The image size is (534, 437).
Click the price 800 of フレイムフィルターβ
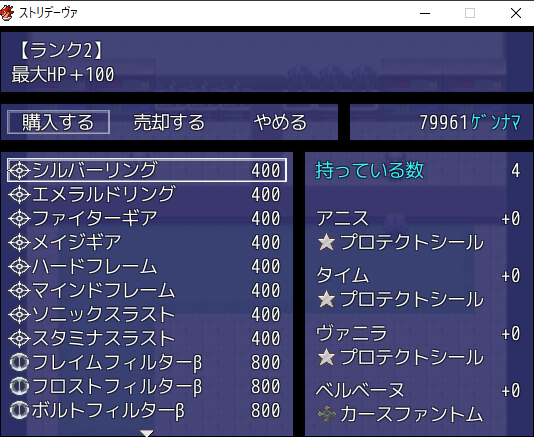(x=266, y=362)
